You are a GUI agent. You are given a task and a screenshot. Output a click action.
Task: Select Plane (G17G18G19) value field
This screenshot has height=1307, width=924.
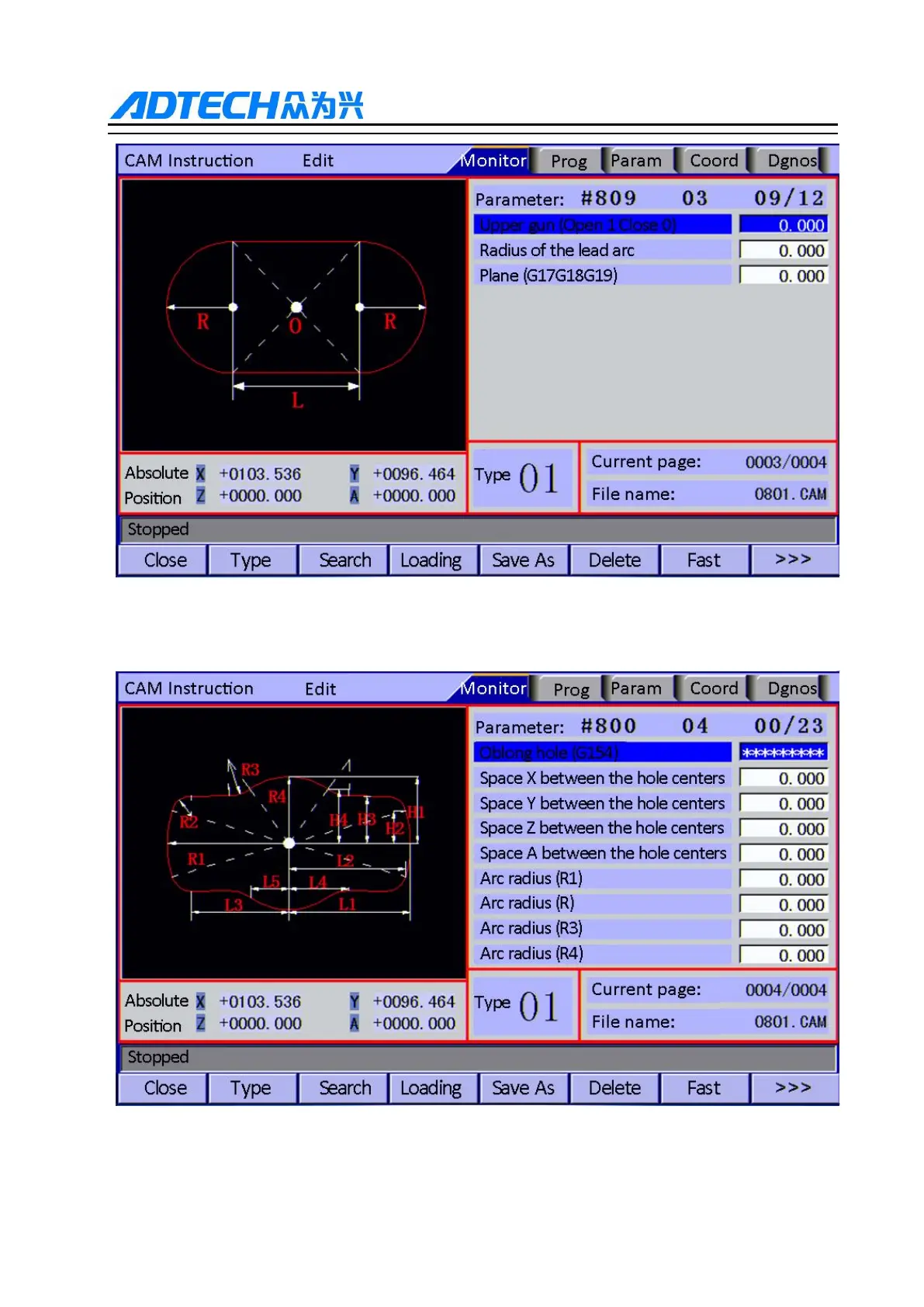point(784,276)
